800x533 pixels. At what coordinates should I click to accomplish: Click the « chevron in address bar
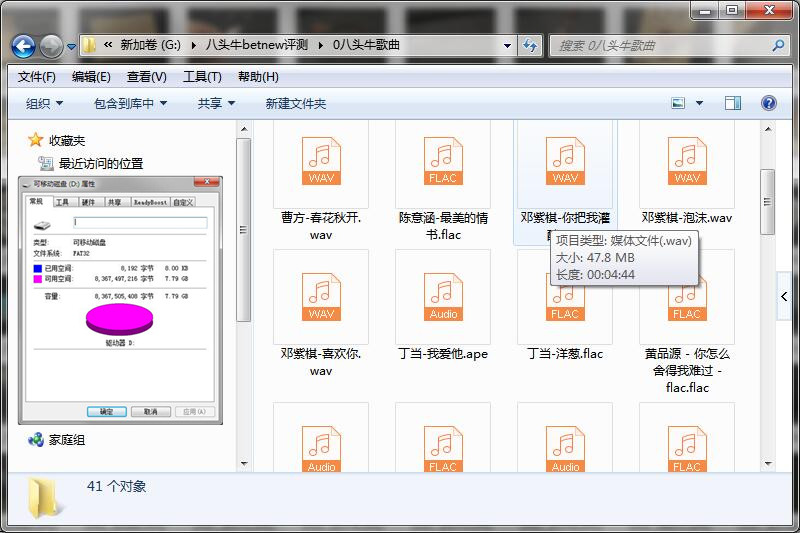click(108, 45)
